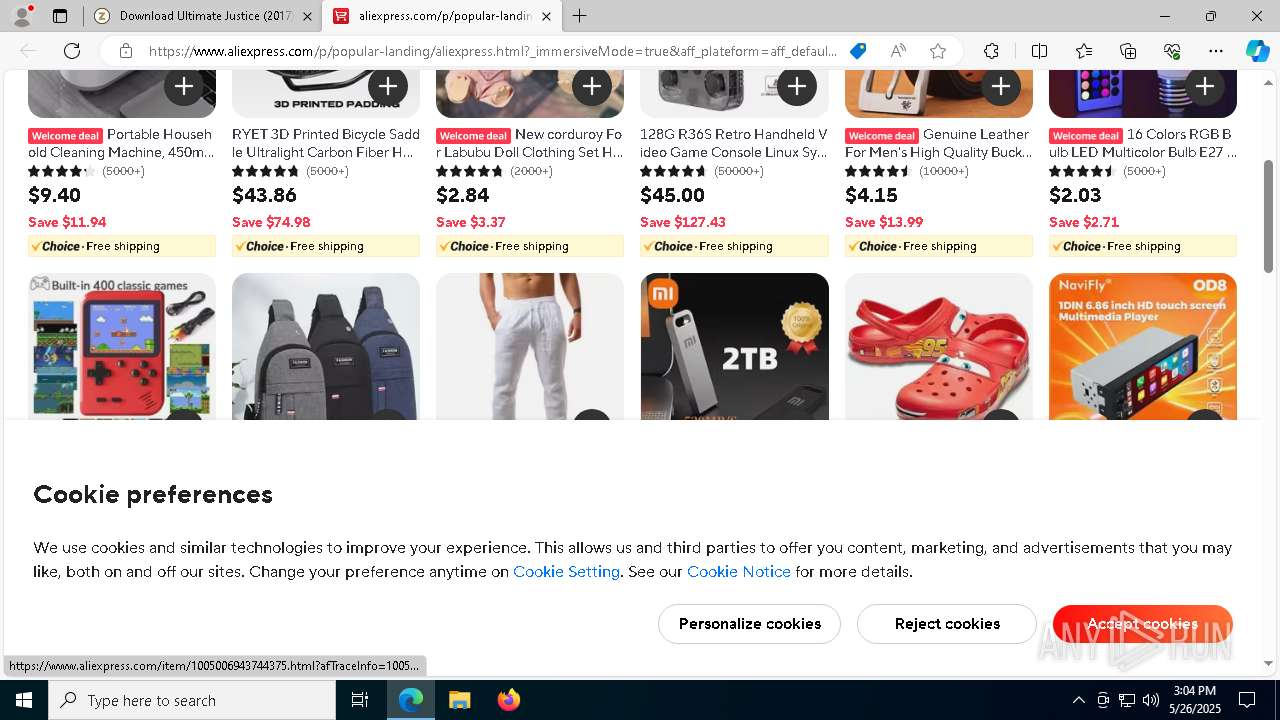This screenshot has height=720, width=1280.
Task: Add Labubu Doll Clothing Set to cart
Action: coord(592,87)
